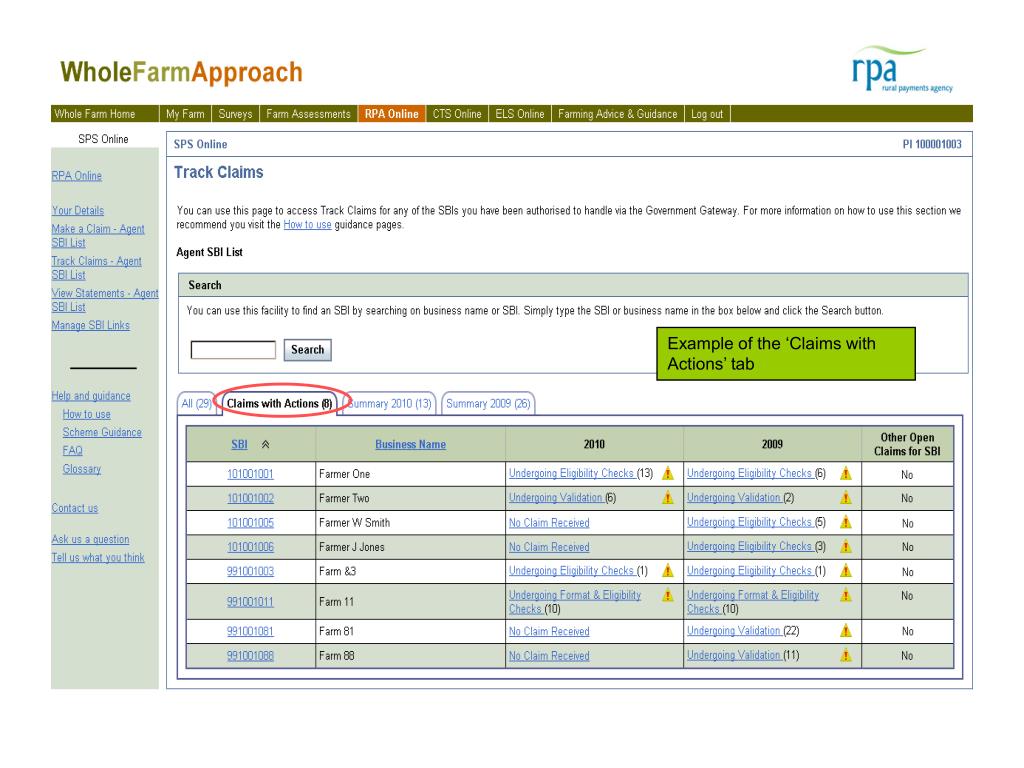The height and width of the screenshot is (768, 1024).
Task: Click the warning icon for Farmer One 2009
Action: click(846, 473)
